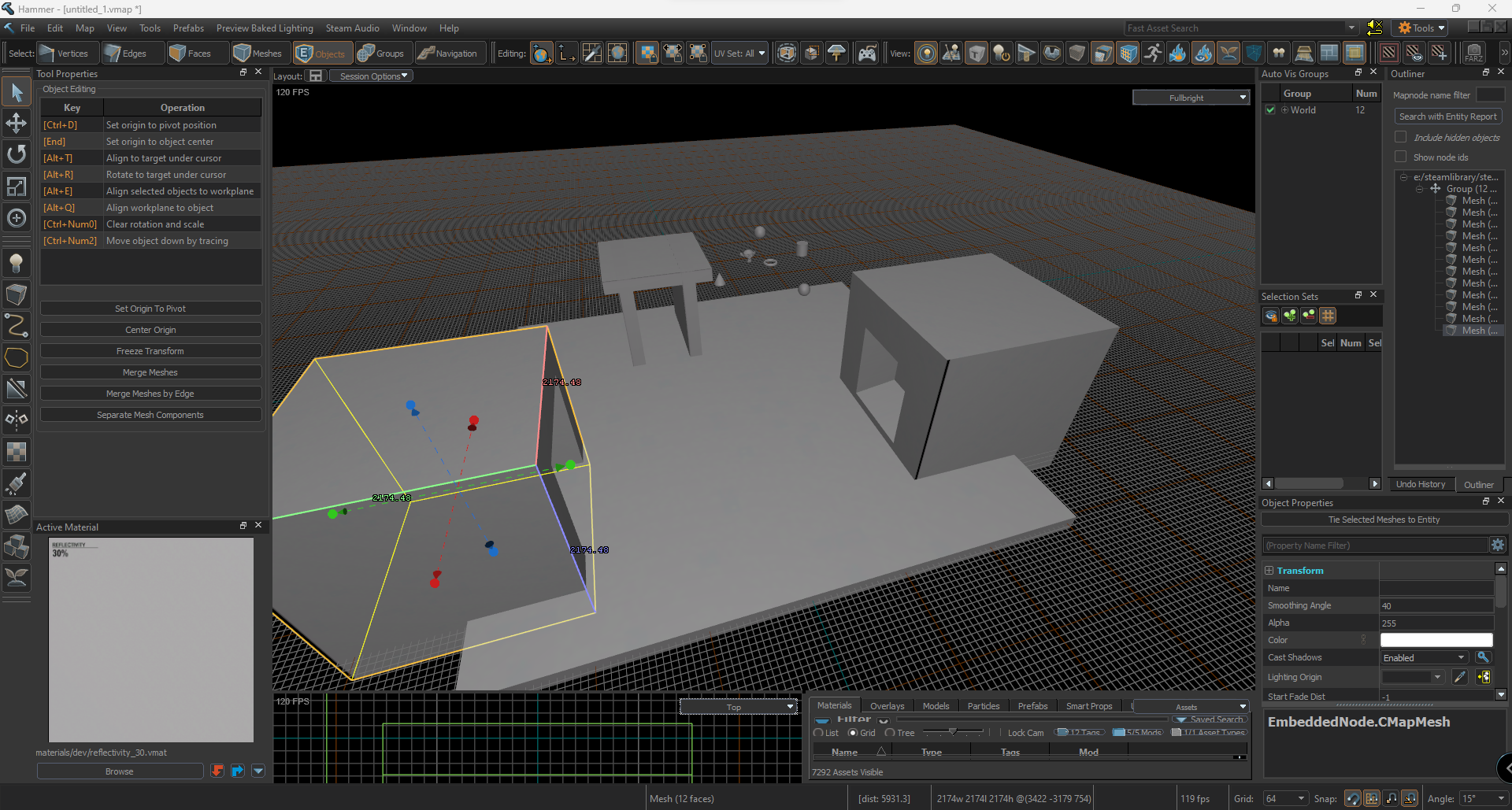Viewport: 1512px width, 810px height.
Task: Toggle Show node ids checkbox
Action: tap(1401, 157)
